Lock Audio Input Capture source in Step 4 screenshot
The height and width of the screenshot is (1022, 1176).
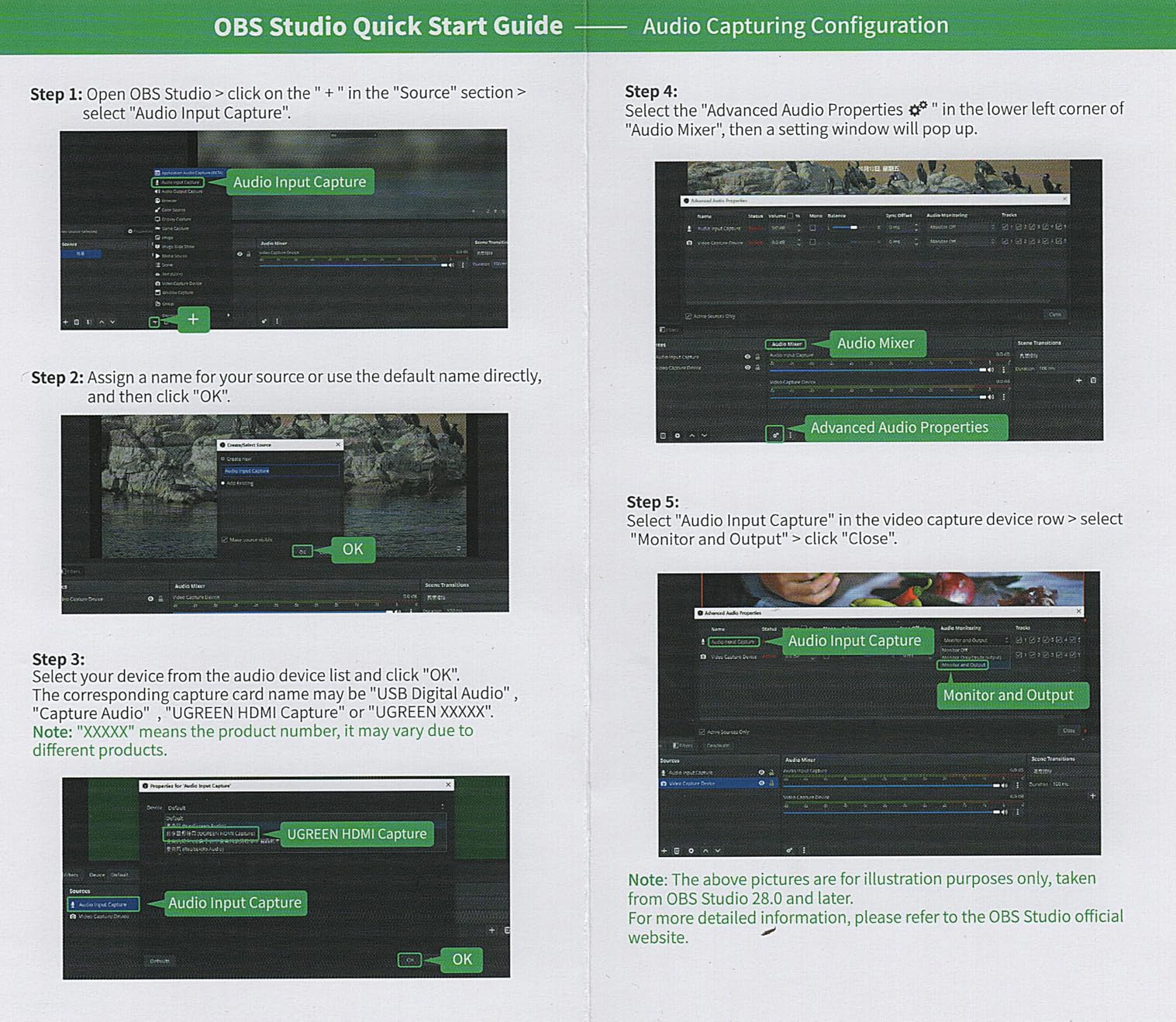click(757, 357)
